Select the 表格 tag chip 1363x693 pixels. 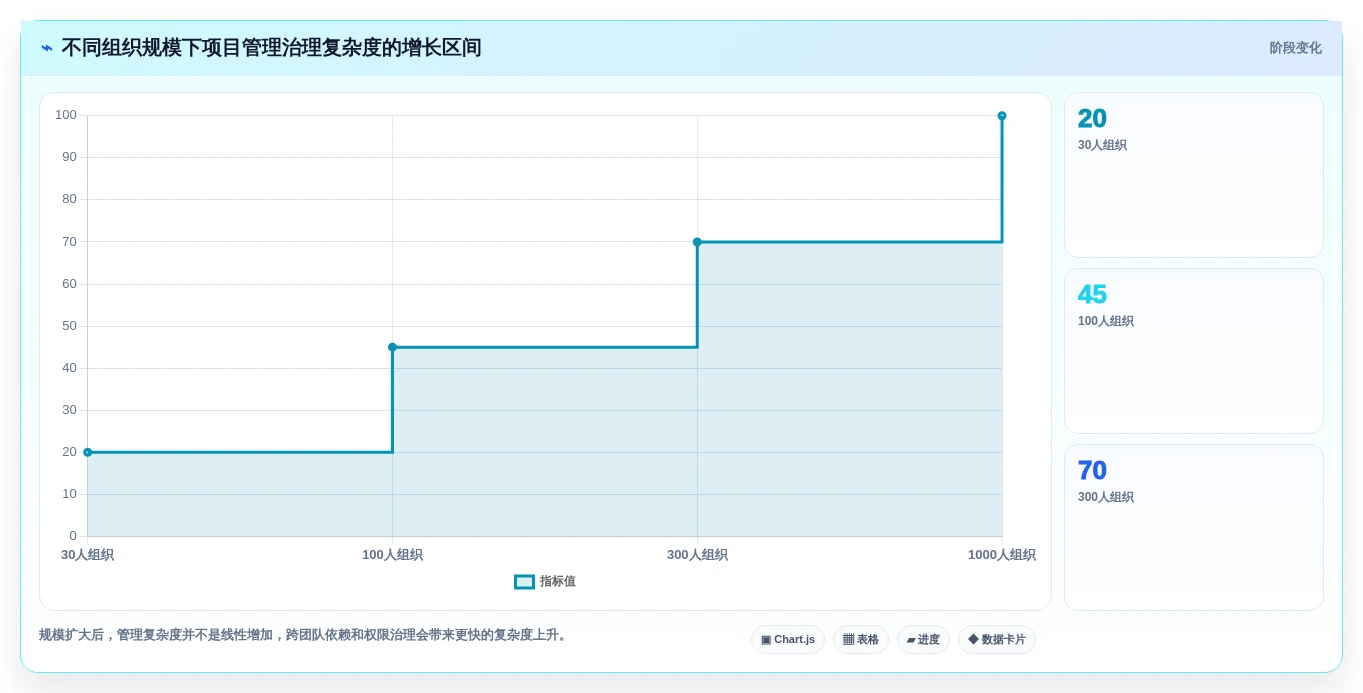click(861, 640)
